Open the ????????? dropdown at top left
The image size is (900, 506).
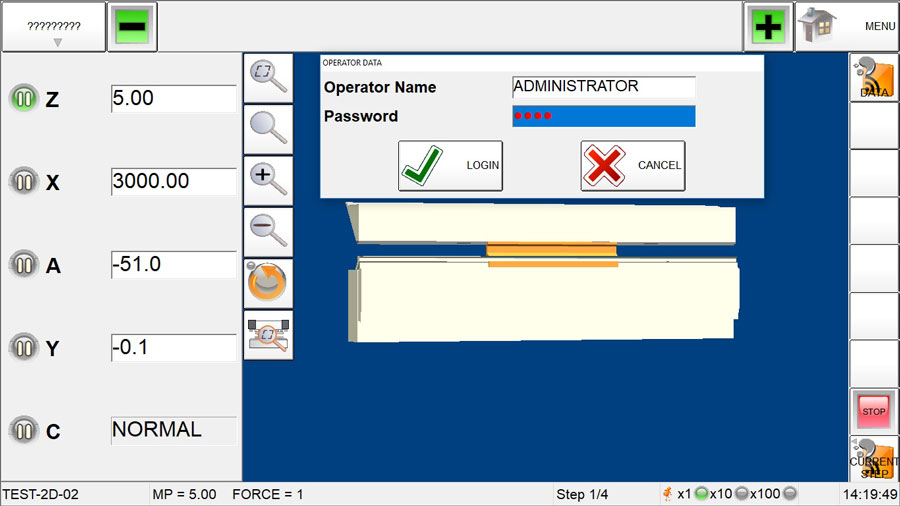pos(54,26)
